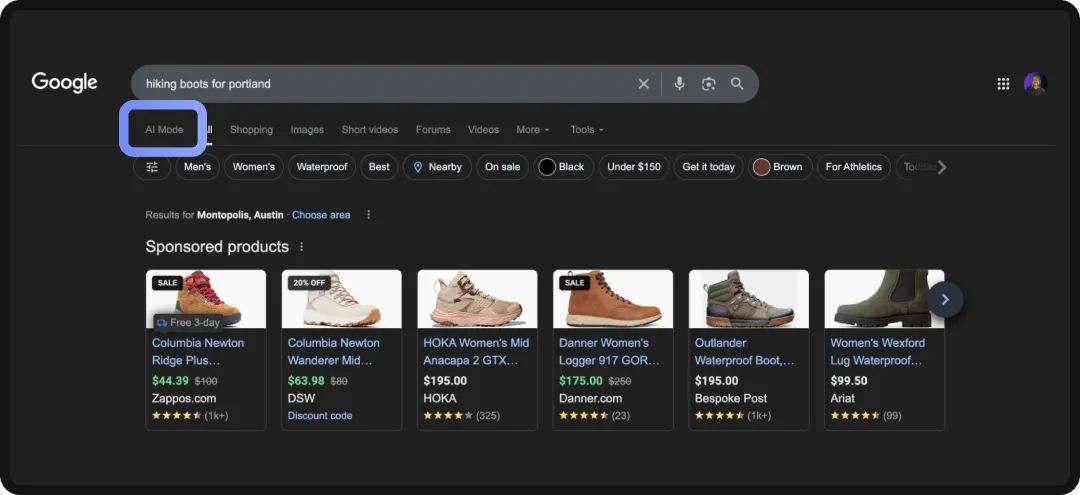This screenshot has width=1080, height=495.
Task: Apply the Waterproof filter chip
Action: pyautogui.click(x=322, y=167)
